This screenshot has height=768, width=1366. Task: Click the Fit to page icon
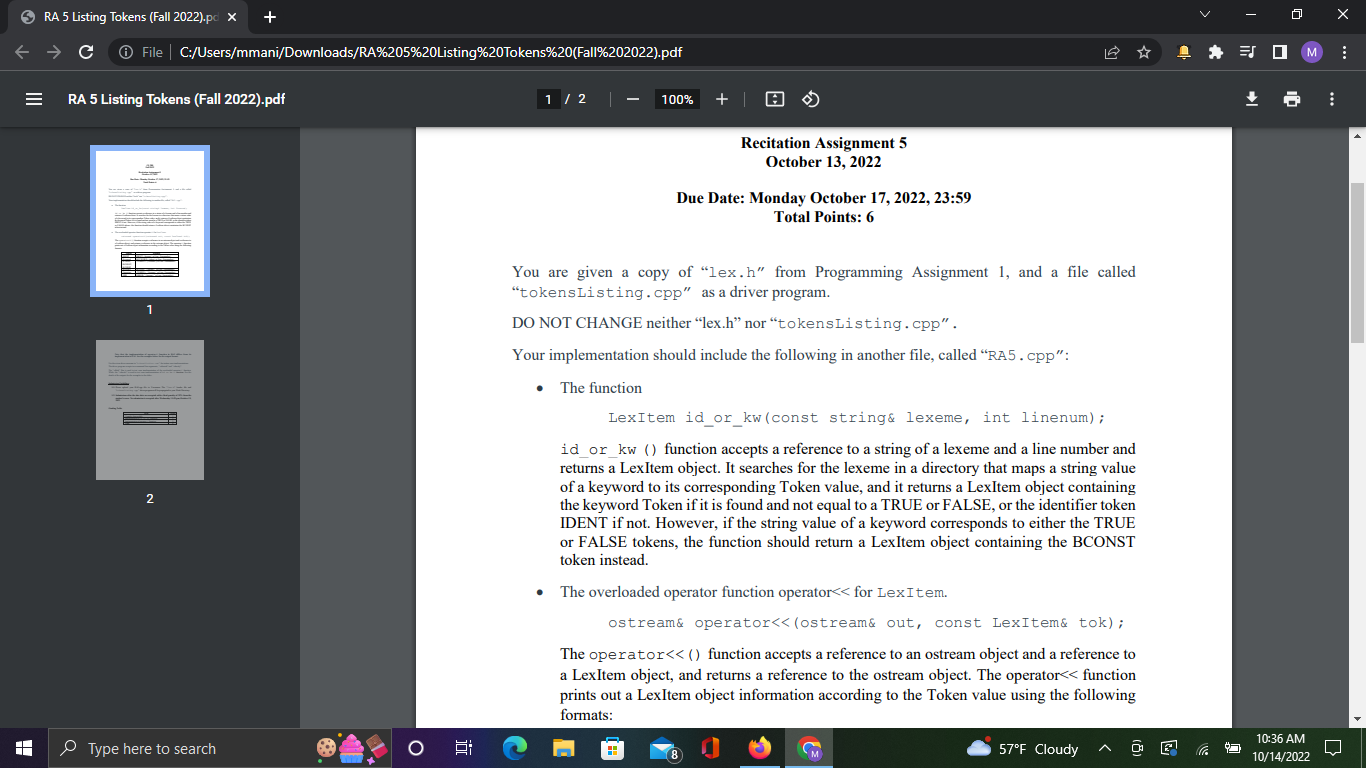(773, 99)
